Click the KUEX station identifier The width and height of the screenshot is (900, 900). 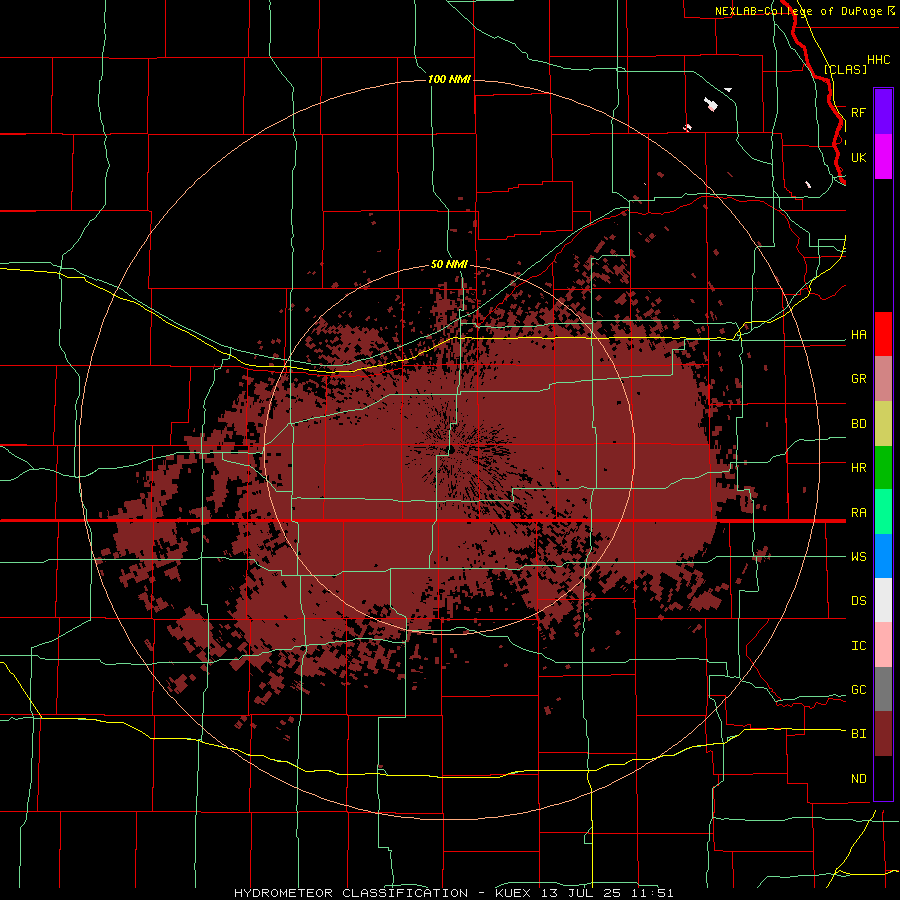pos(513,893)
